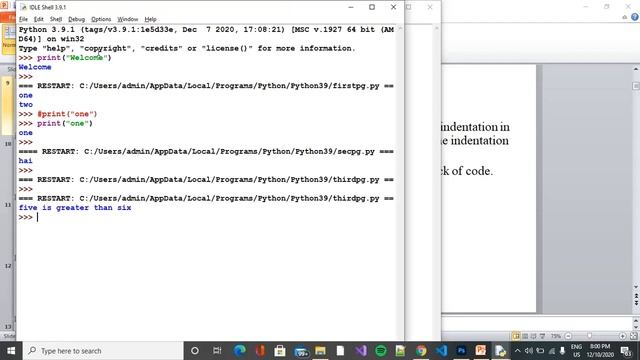Click PowerPoint slide scrollbar up arrow
This screenshot has height=360, width=640.
[636, 69]
